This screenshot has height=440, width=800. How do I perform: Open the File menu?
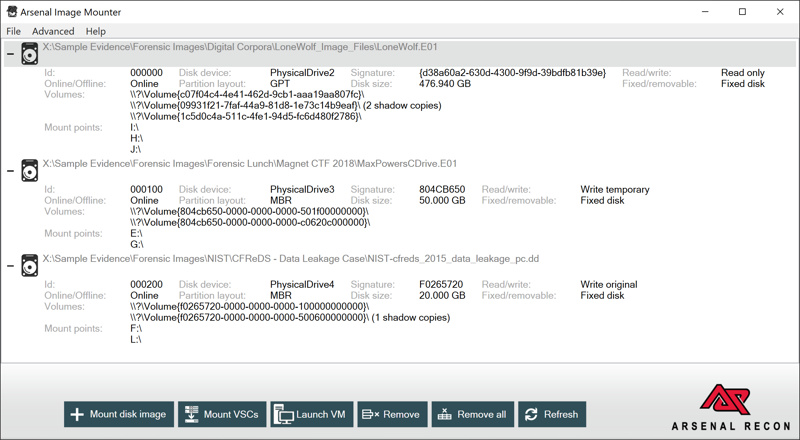13,31
